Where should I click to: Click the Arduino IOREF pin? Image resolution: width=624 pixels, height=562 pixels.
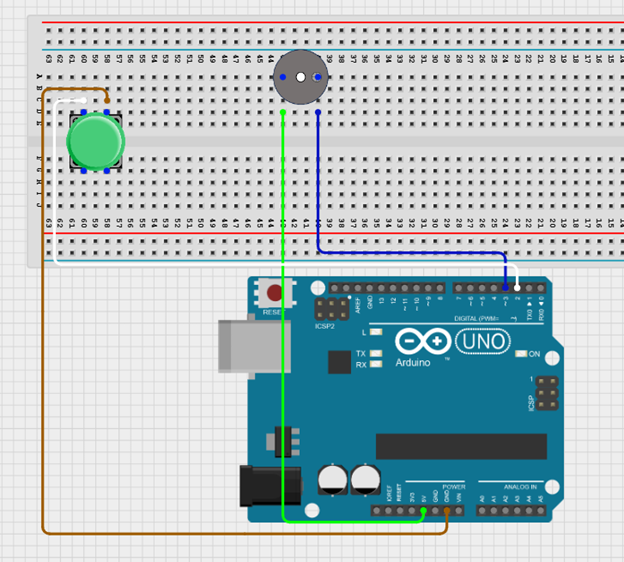point(388,510)
